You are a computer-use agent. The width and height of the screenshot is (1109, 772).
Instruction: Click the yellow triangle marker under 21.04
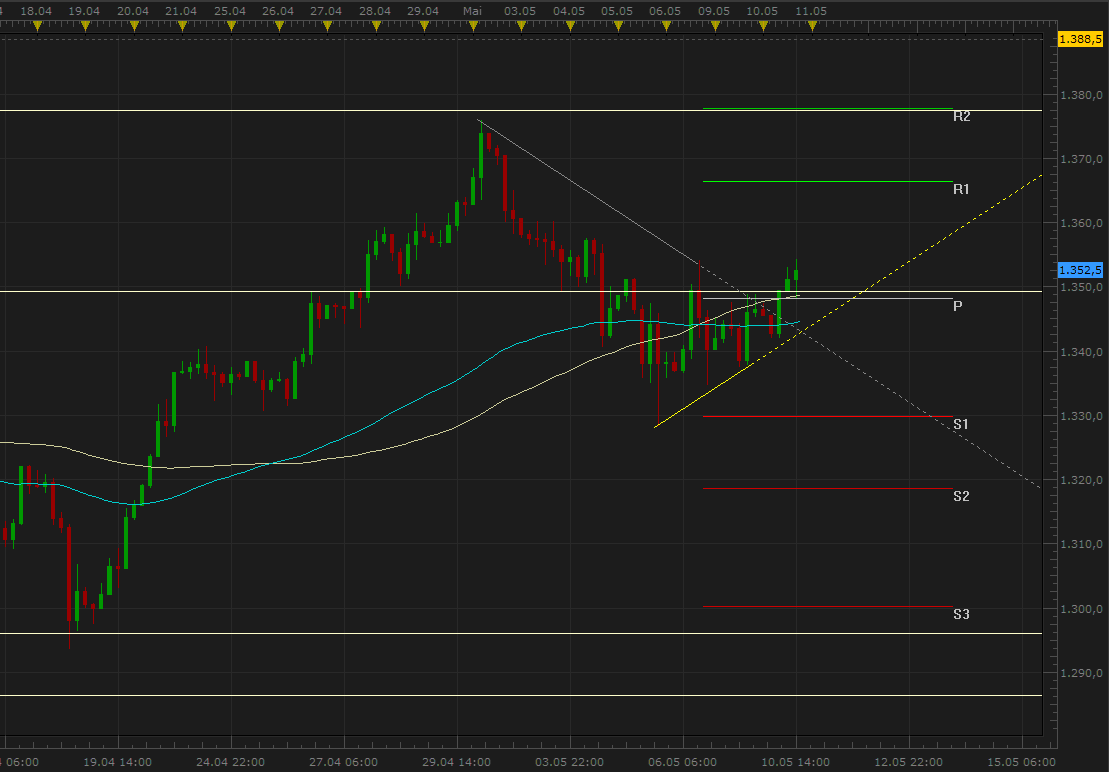[x=181, y=26]
